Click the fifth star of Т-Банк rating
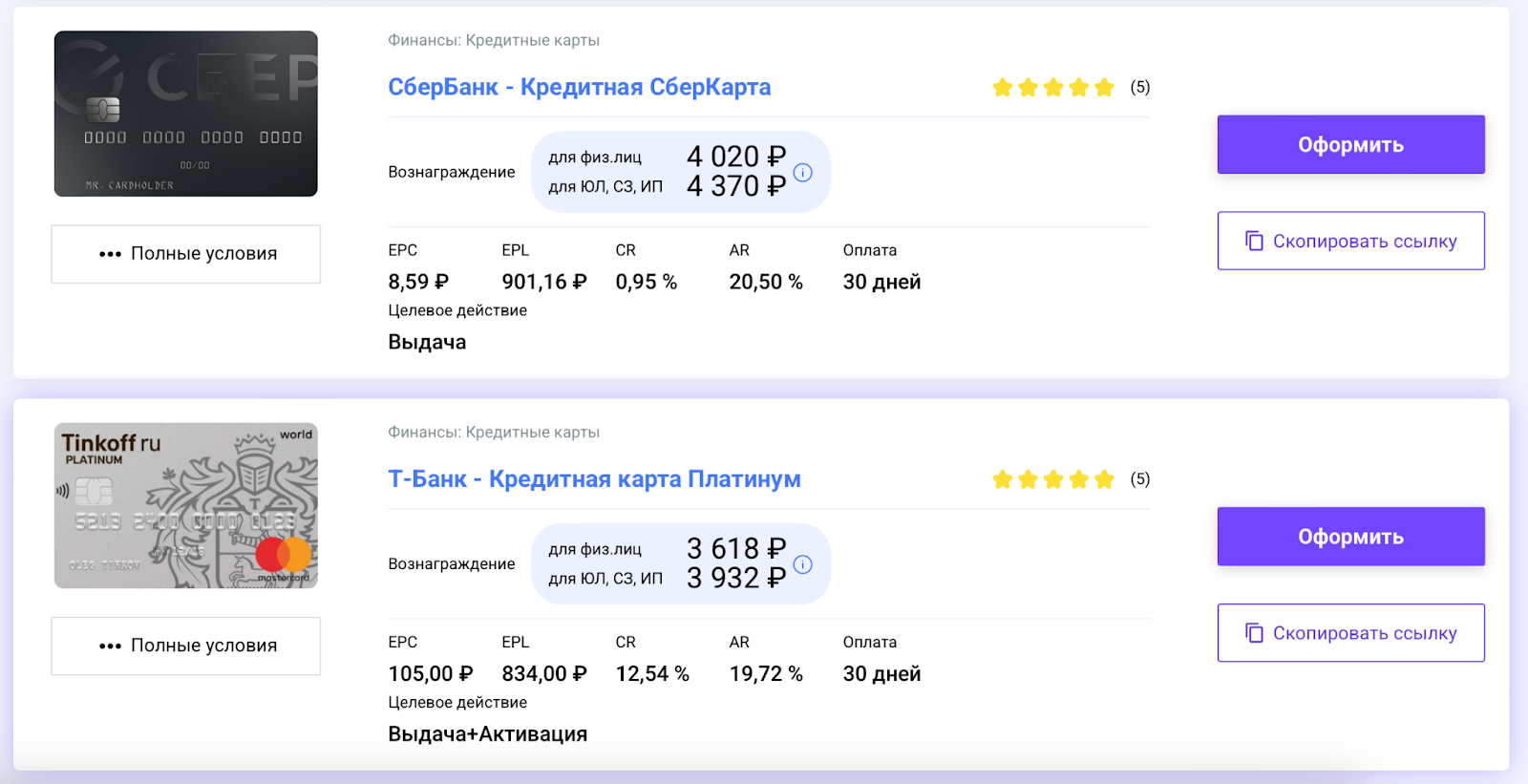 (1104, 479)
